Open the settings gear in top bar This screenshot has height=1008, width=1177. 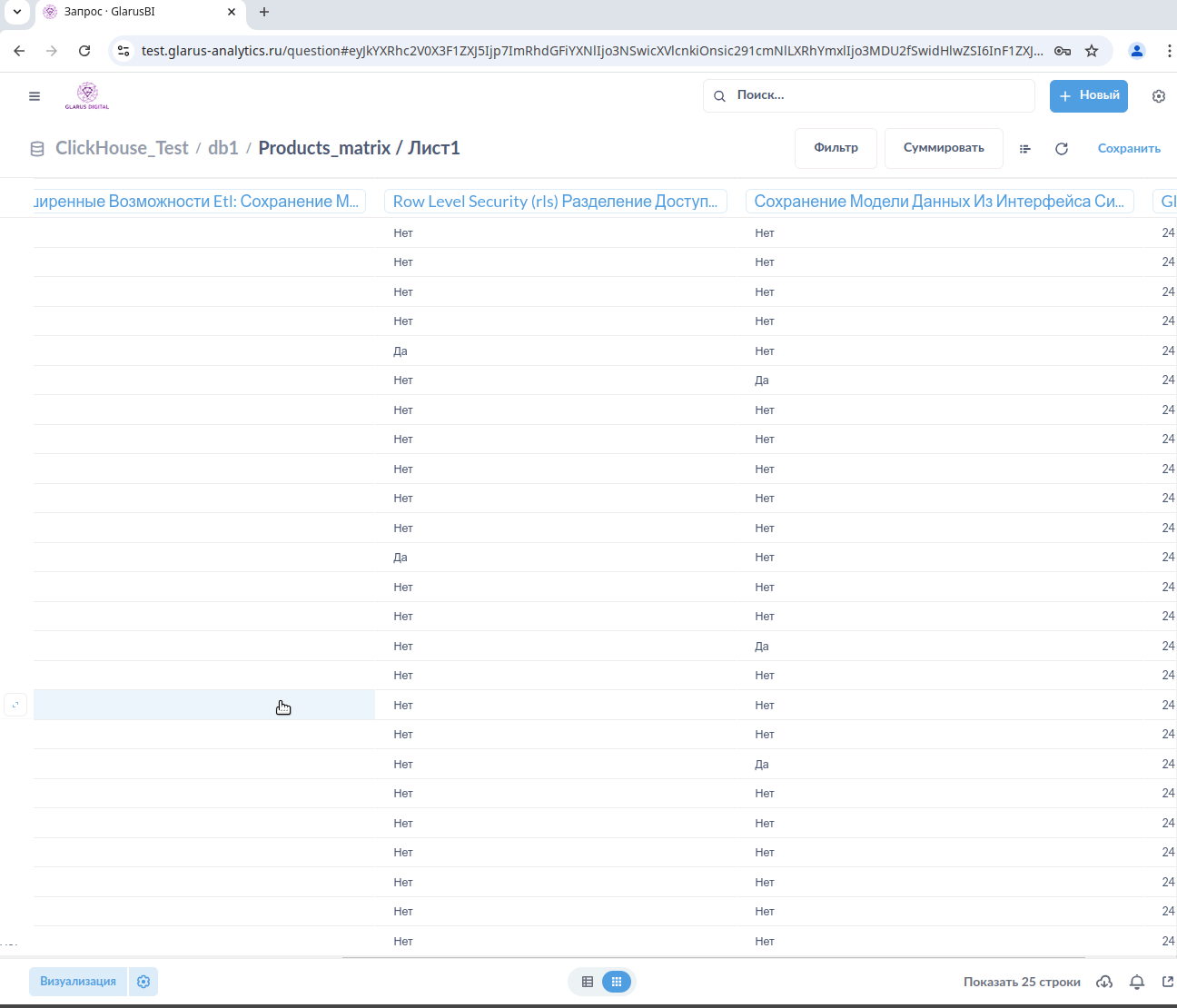pyautogui.click(x=1158, y=96)
